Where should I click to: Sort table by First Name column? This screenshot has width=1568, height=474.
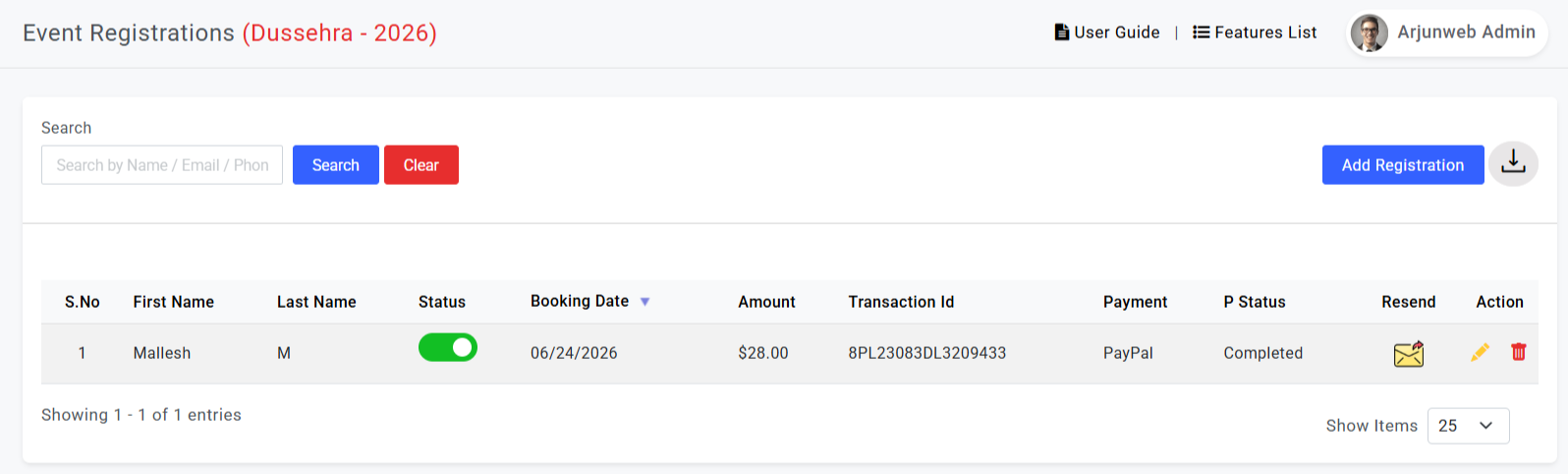point(174,302)
